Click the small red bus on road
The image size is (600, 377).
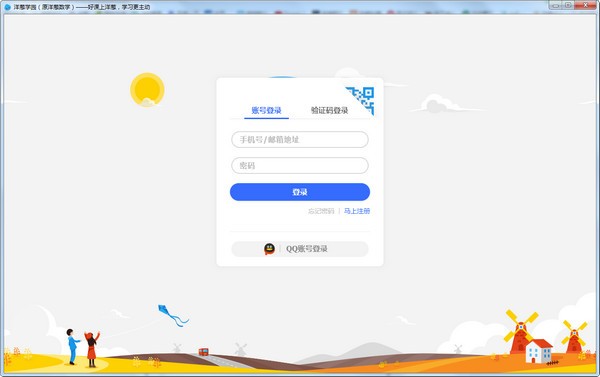[204, 352]
